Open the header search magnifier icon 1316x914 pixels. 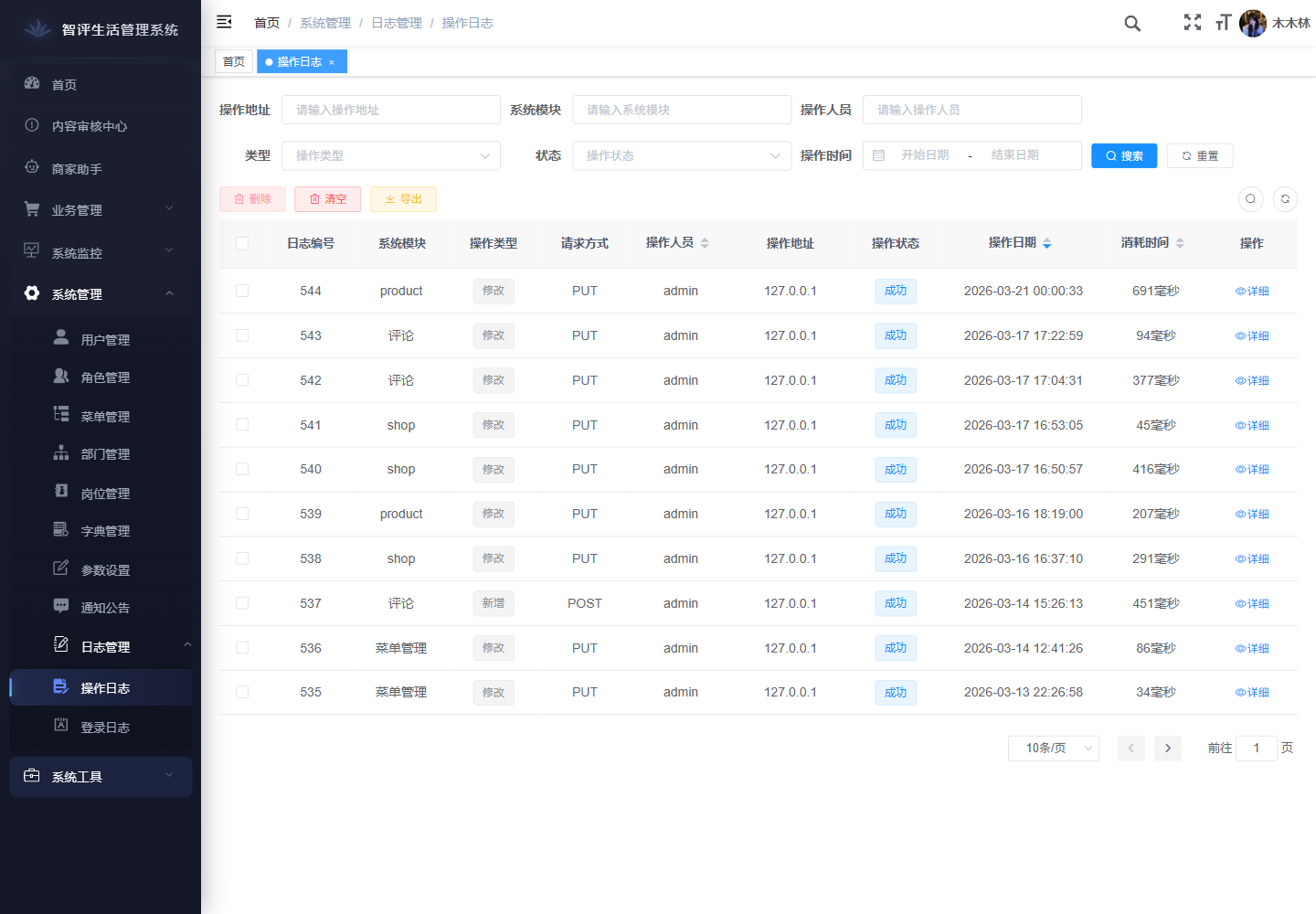[1132, 24]
